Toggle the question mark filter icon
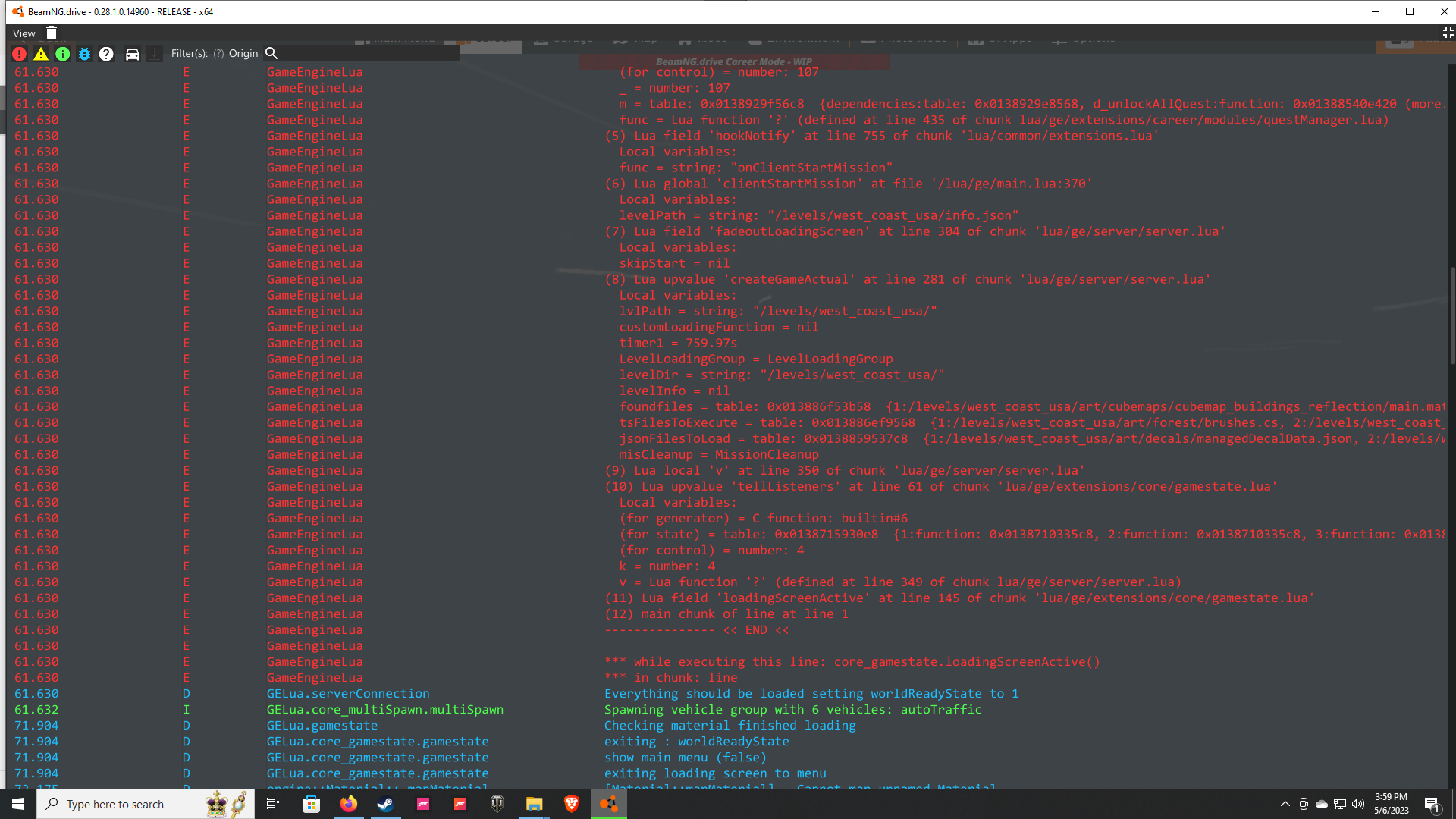Image resolution: width=1456 pixels, height=819 pixels. click(106, 54)
